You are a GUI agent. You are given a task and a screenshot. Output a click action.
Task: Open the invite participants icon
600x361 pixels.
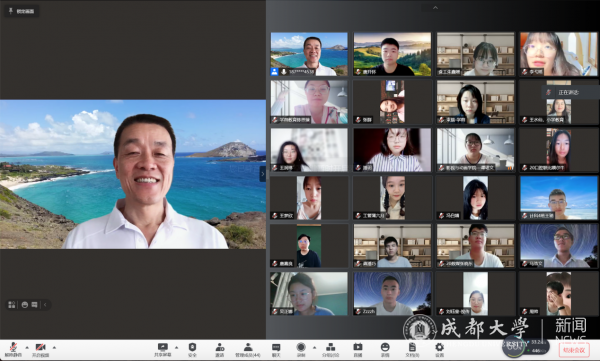pos(220,350)
